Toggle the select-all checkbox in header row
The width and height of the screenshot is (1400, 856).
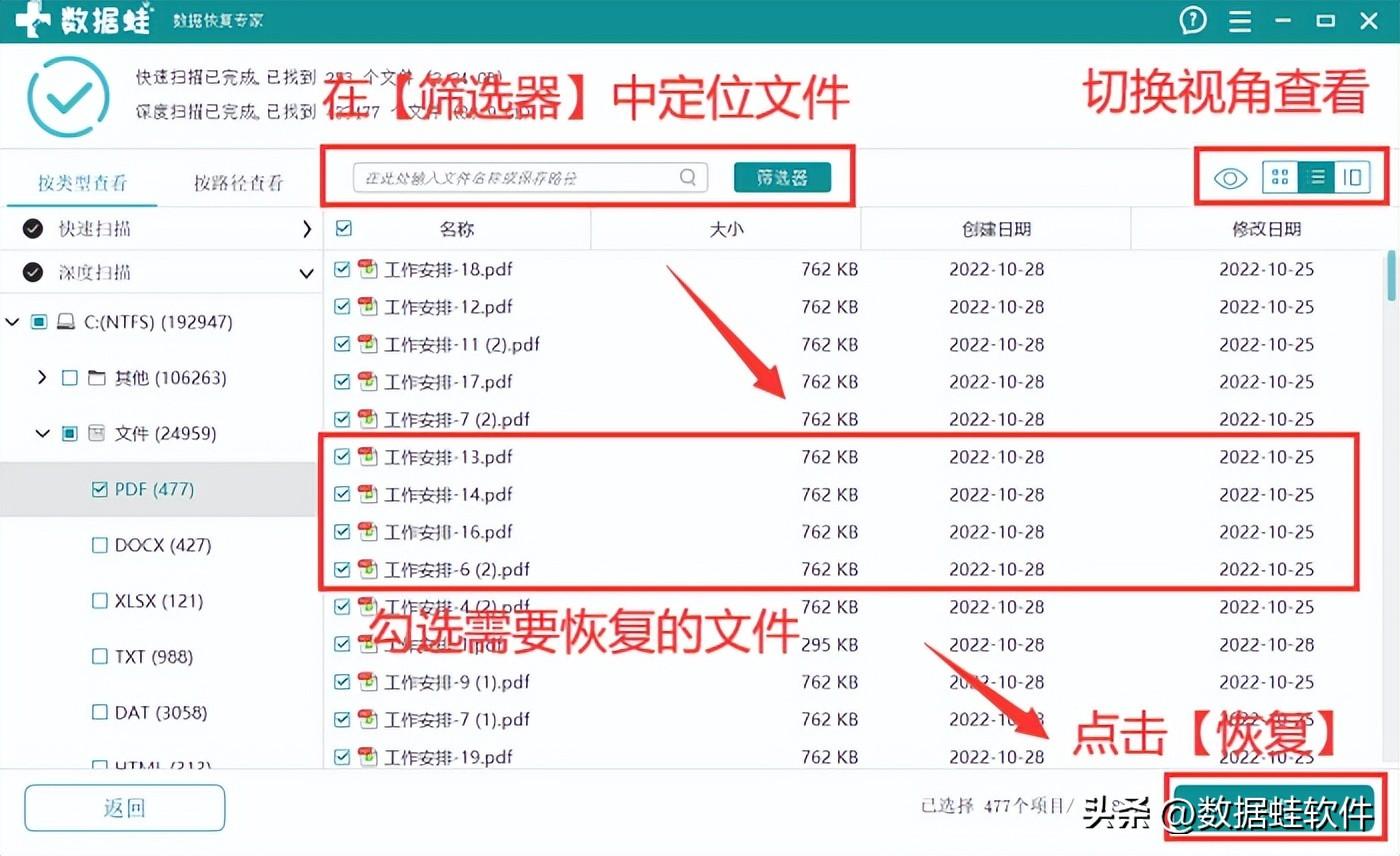(x=343, y=228)
